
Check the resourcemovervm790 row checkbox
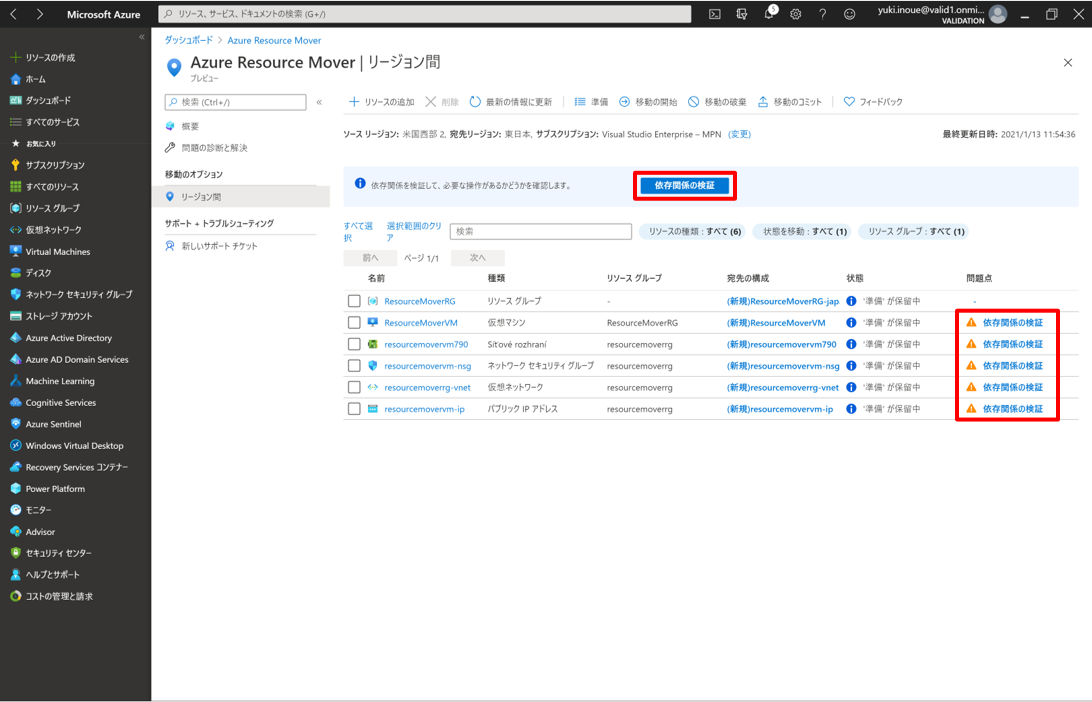(x=354, y=344)
